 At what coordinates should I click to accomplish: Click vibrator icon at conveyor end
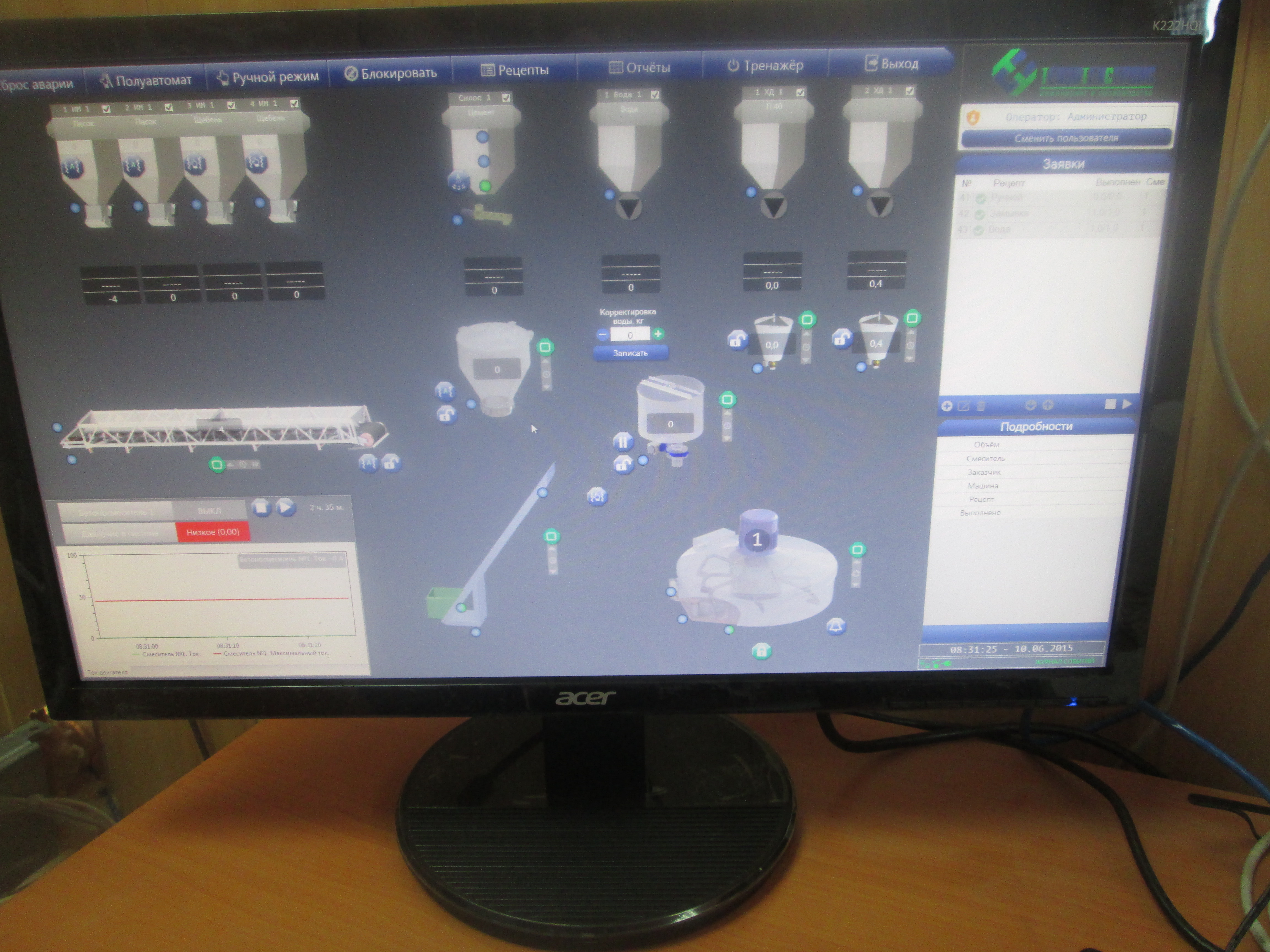[368, 463]
